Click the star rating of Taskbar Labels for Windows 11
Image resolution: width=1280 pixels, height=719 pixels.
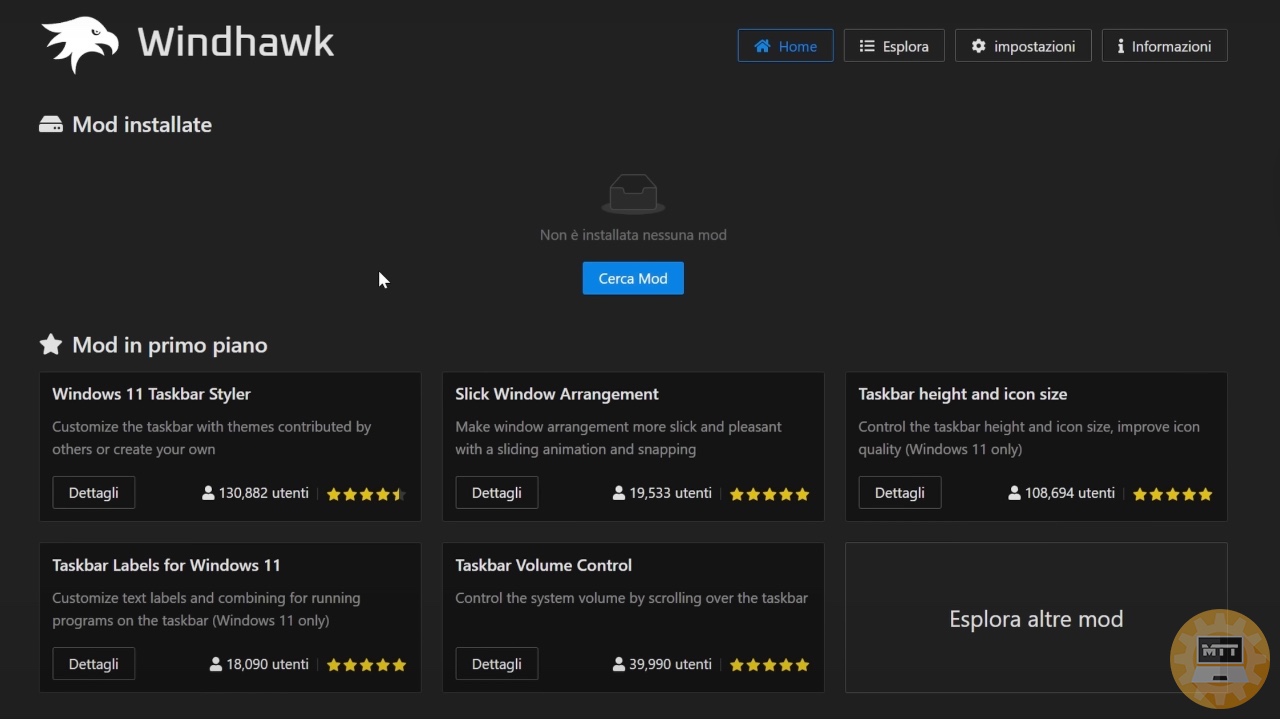click(x=366, y=665)
